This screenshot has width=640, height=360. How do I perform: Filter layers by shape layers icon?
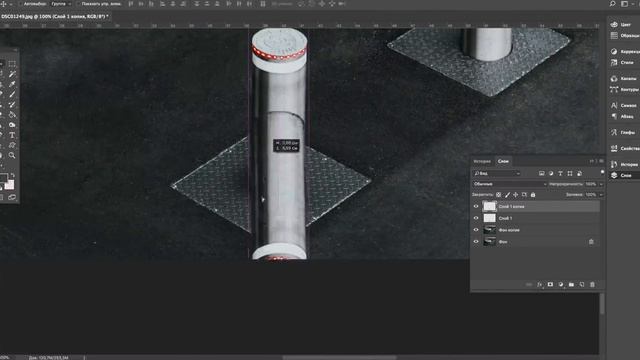point(570,173)
